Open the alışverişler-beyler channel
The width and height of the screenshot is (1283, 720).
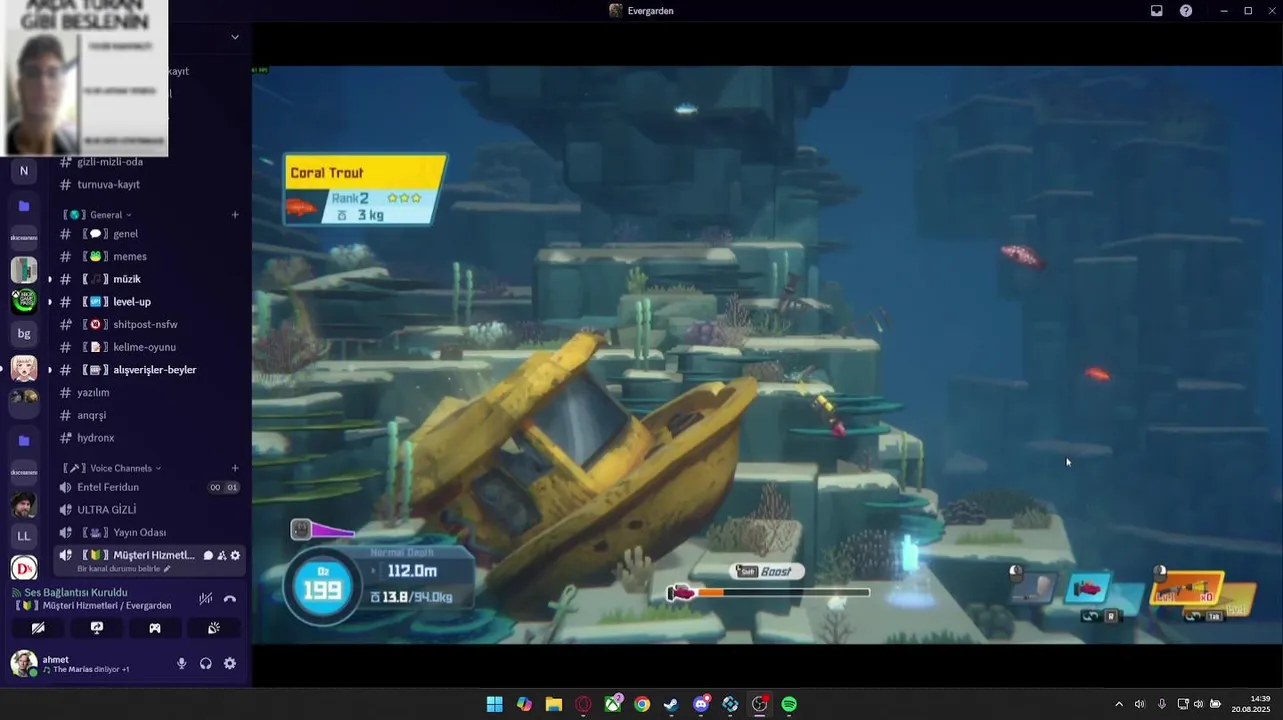click(148, 370)
